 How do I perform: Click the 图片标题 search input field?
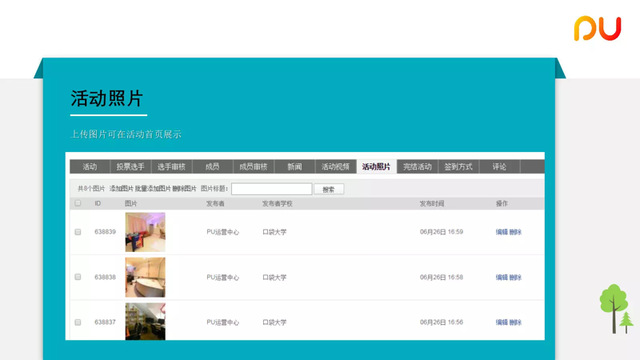pyautogui.click(x=271, y=189)
